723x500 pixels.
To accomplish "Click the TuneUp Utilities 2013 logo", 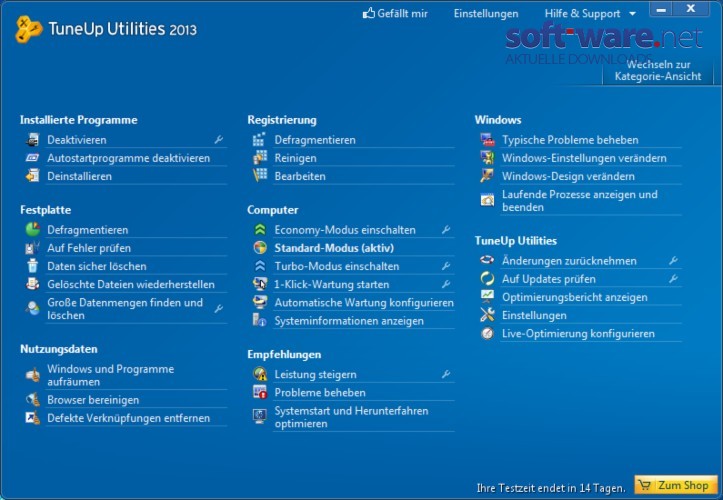I will 106,29.
